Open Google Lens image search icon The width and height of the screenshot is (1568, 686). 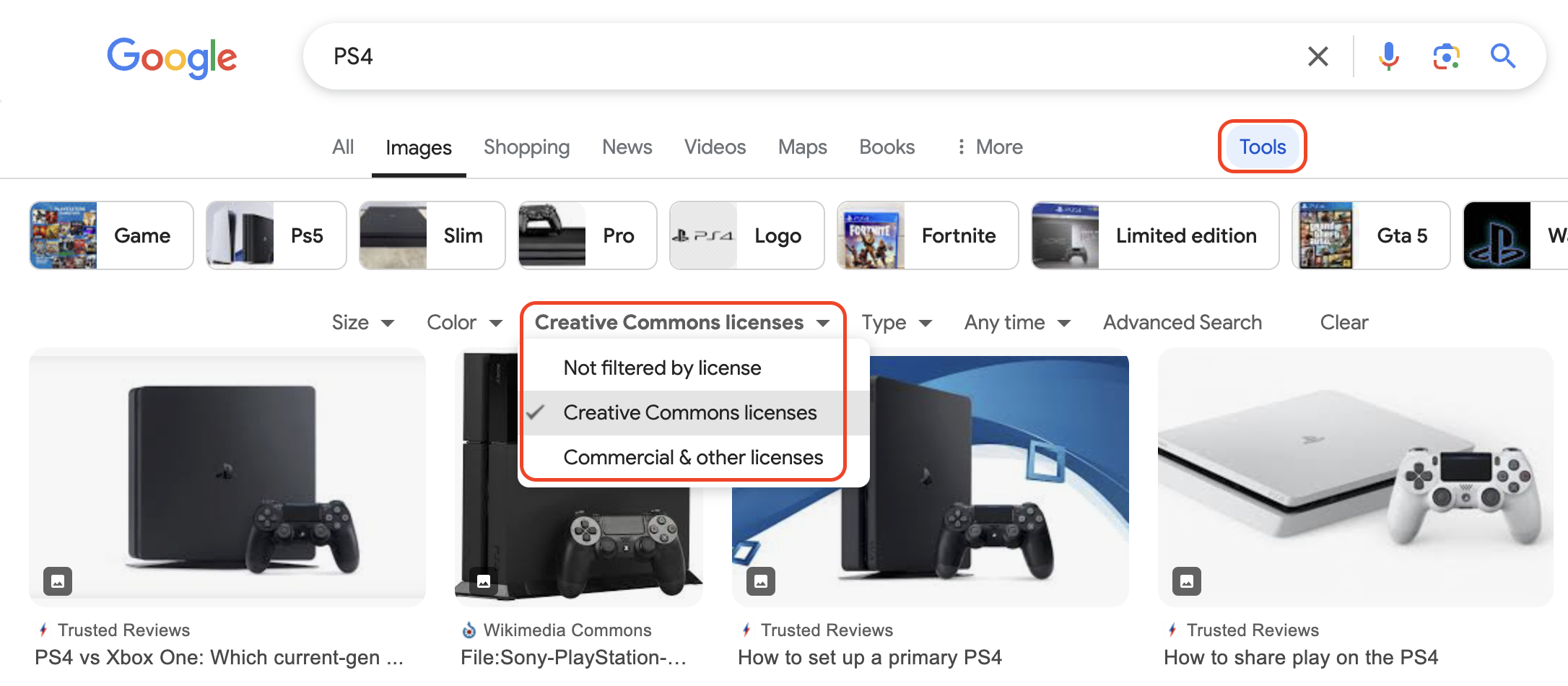click(1446, 56)
